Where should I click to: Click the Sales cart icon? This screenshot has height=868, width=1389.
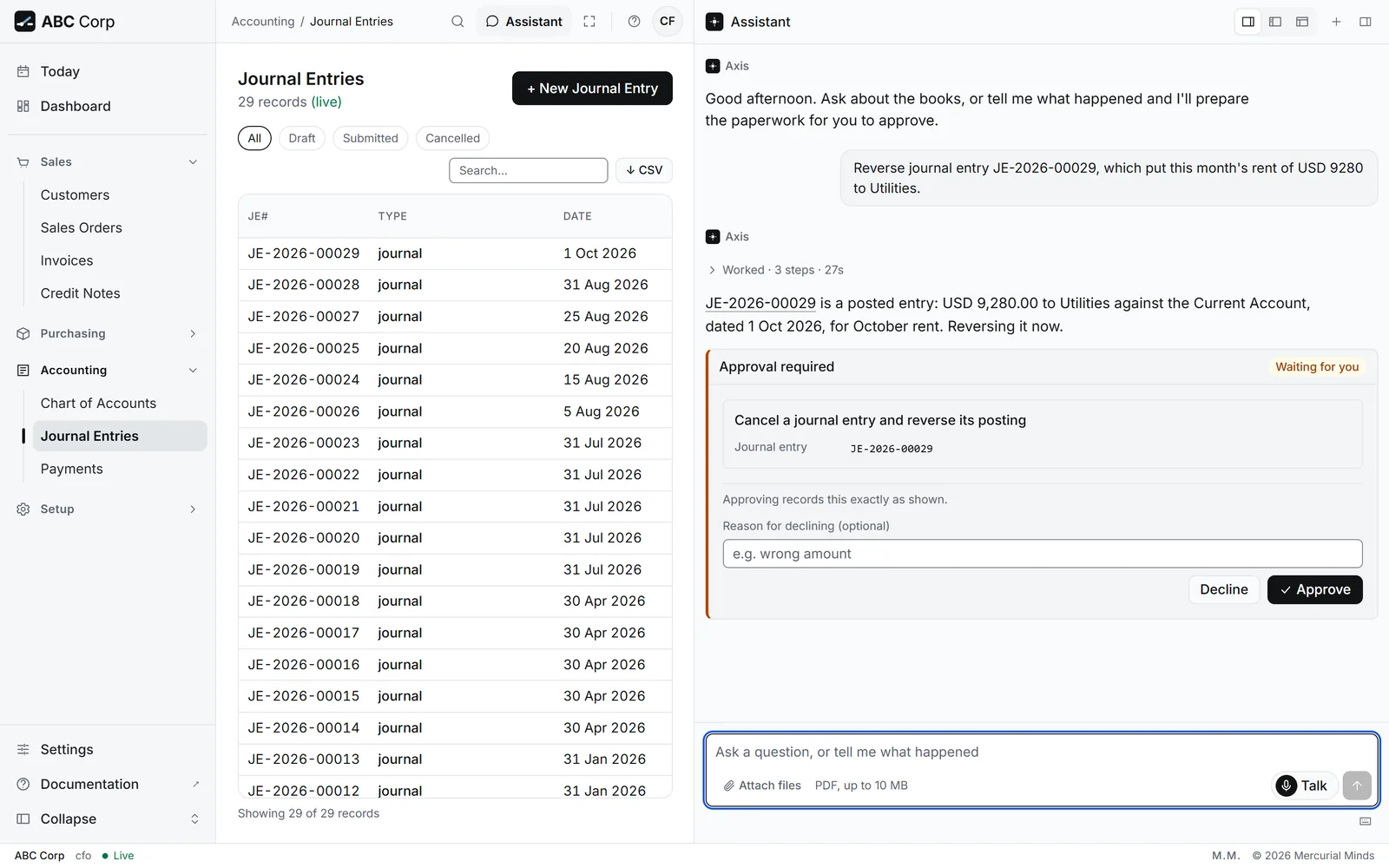(23, 162)
